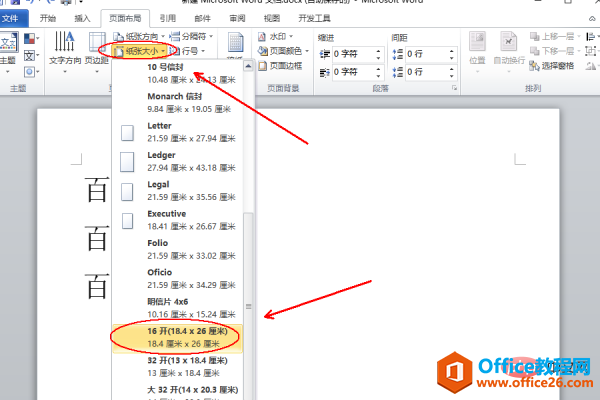Select Monarch 信封 paper size
The width and height of the screenshot is (600, 400).
[178, 103]
